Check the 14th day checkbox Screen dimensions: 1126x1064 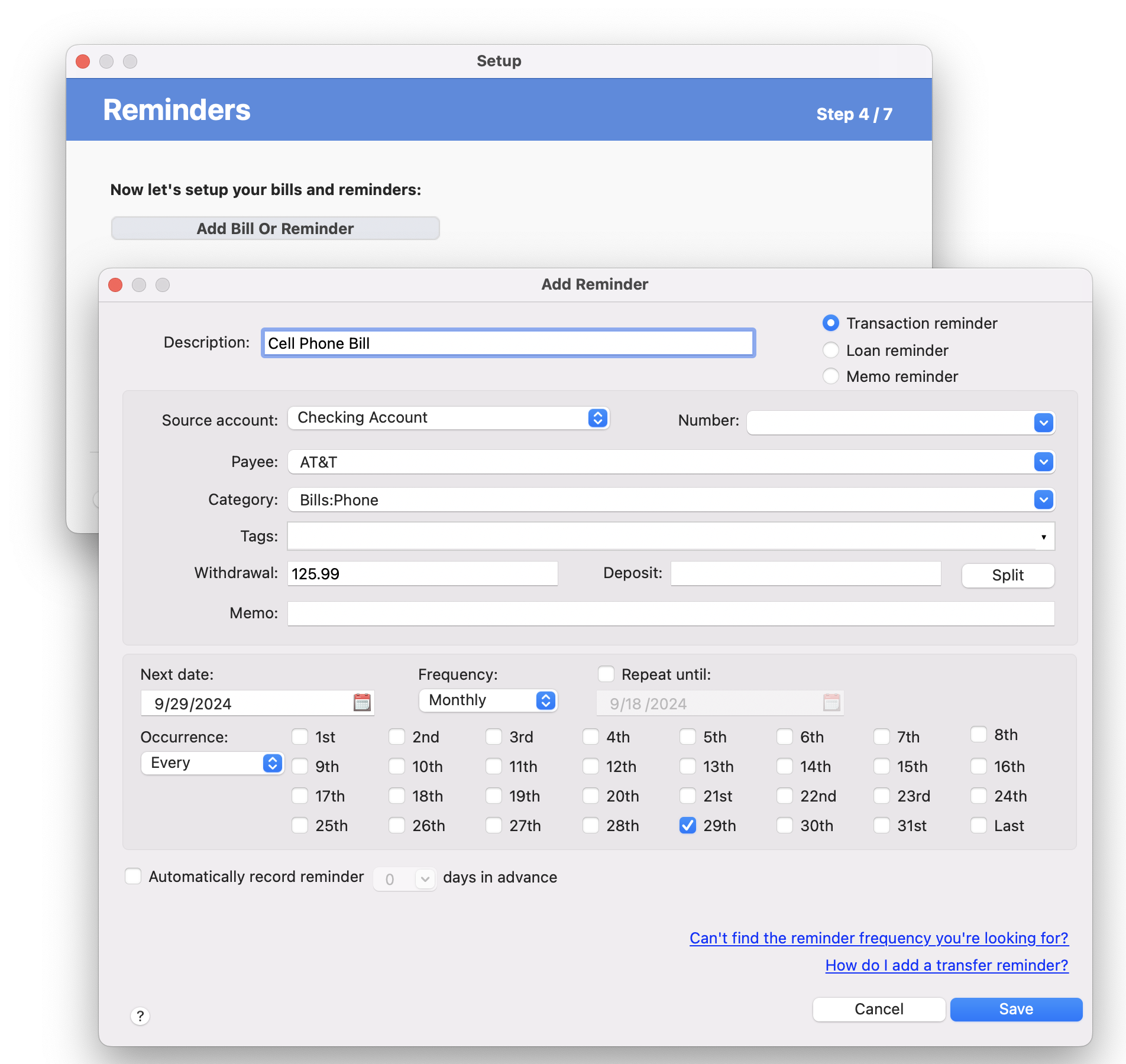coord(785,766)
